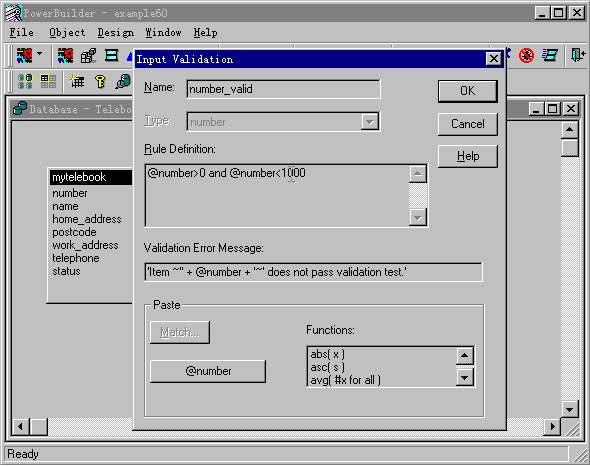Open the Object menu
This screenshot has width=590, height=466.
click(x=67, y=33)
